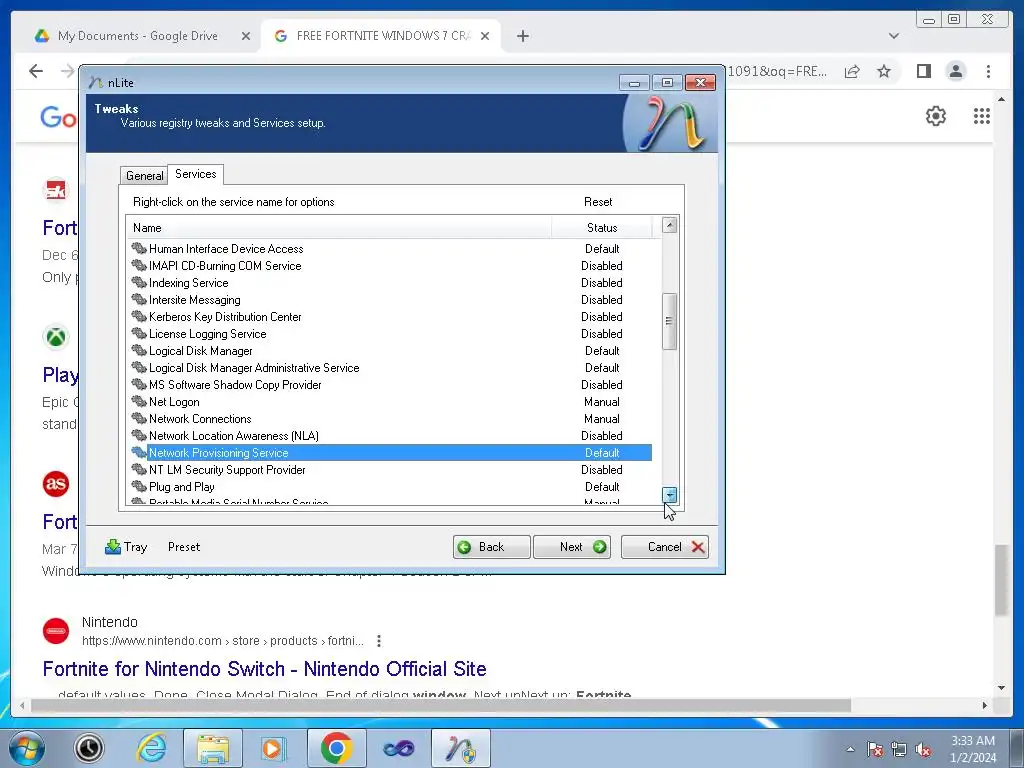
Task: Open the Windows Start menu
Action: tap(27, 748)
